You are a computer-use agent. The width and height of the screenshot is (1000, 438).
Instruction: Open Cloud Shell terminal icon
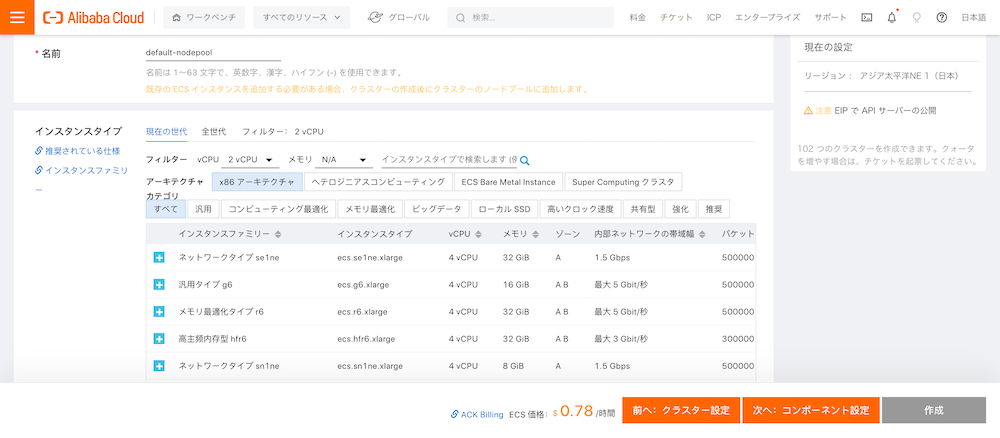866,17
